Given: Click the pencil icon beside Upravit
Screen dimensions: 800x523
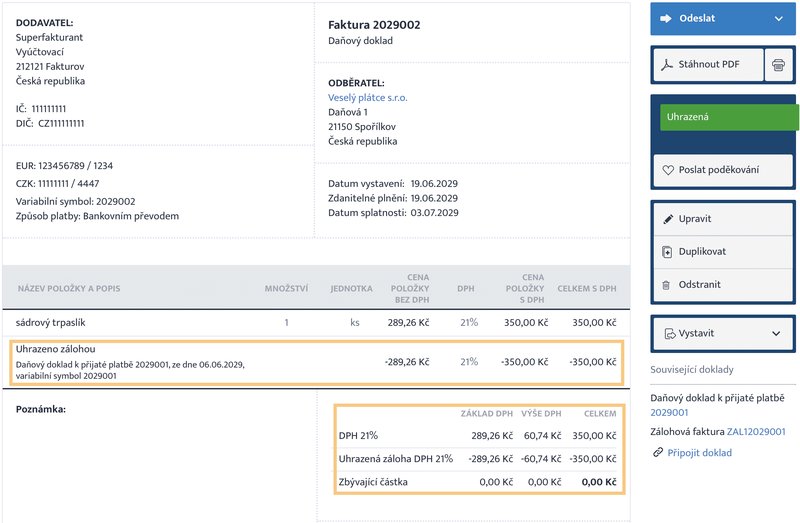Looking at the screenshot, I should pyautogui.click(x=667, y=218).
